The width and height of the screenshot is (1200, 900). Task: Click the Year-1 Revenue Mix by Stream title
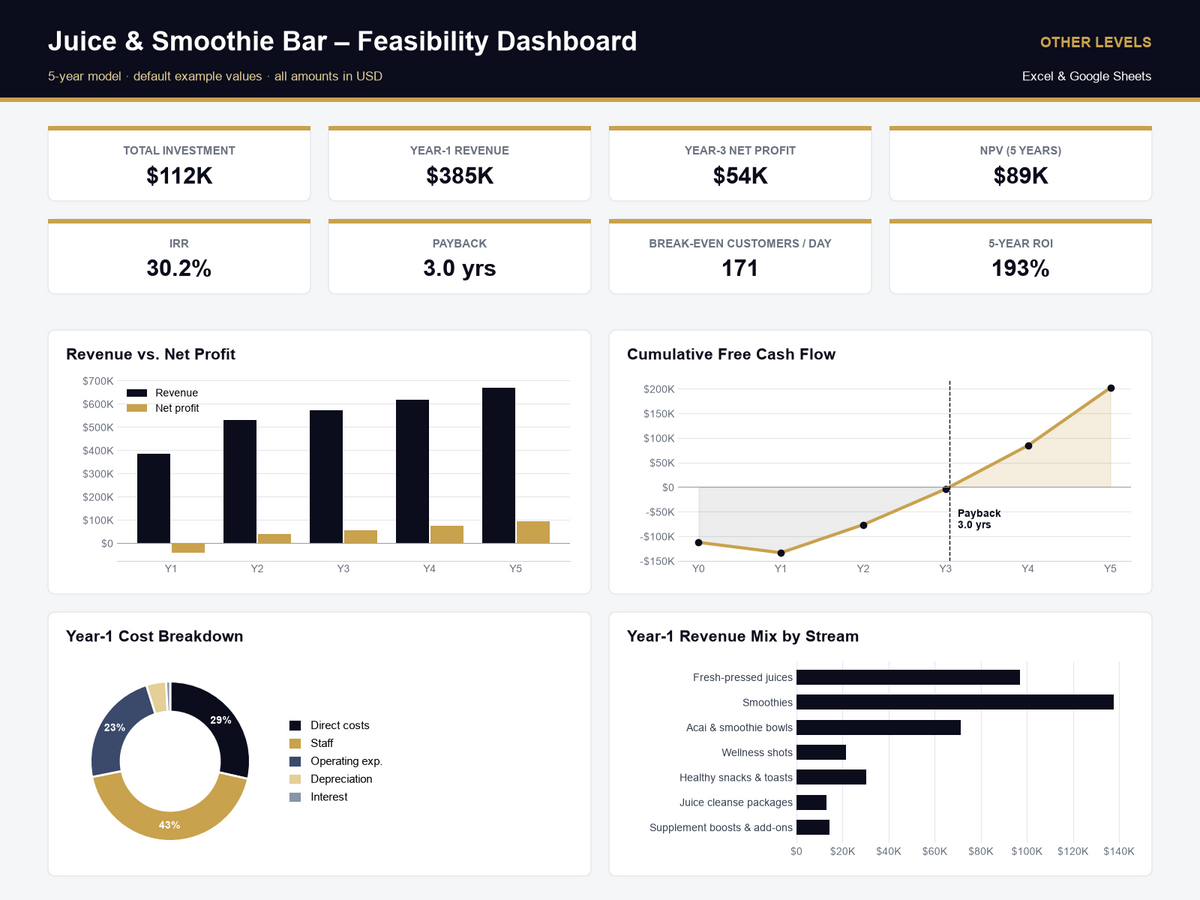pos(743,636)
